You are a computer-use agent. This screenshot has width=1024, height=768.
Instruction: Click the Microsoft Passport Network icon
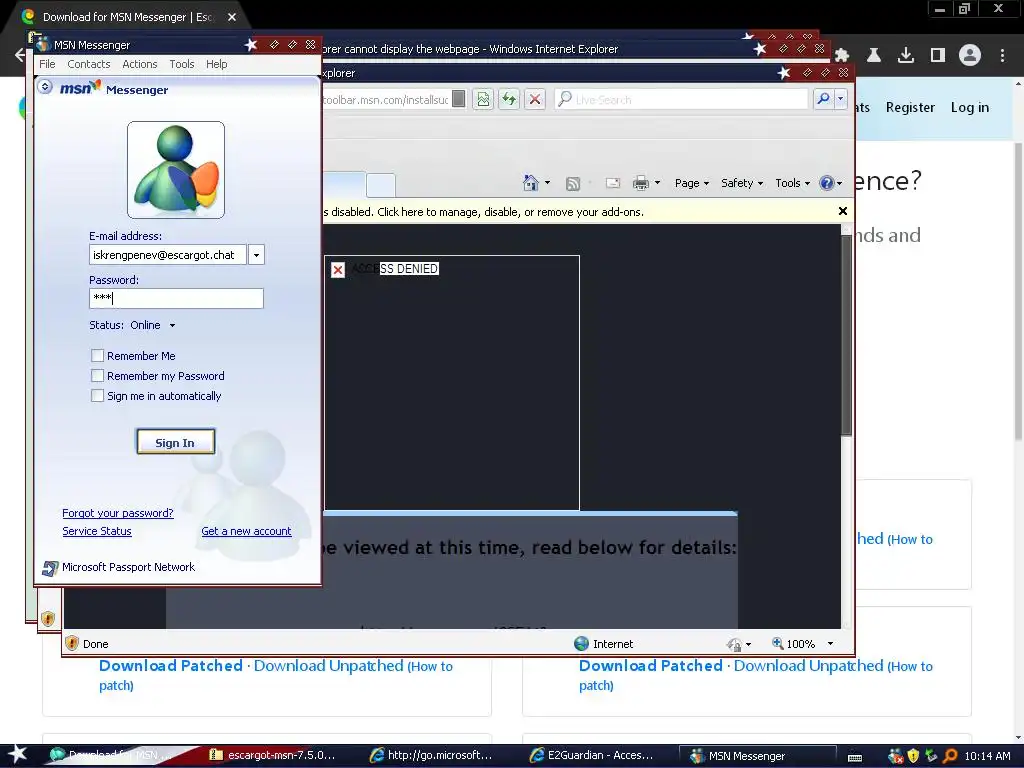(x=50, y=568)
